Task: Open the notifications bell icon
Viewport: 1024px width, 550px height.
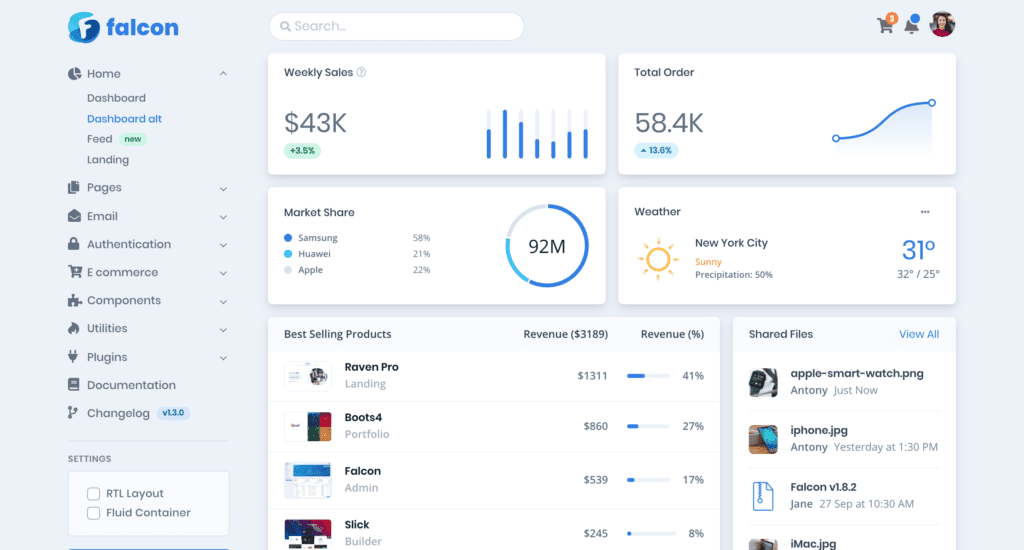Action: pyautogui.click(x=912, y=26)
